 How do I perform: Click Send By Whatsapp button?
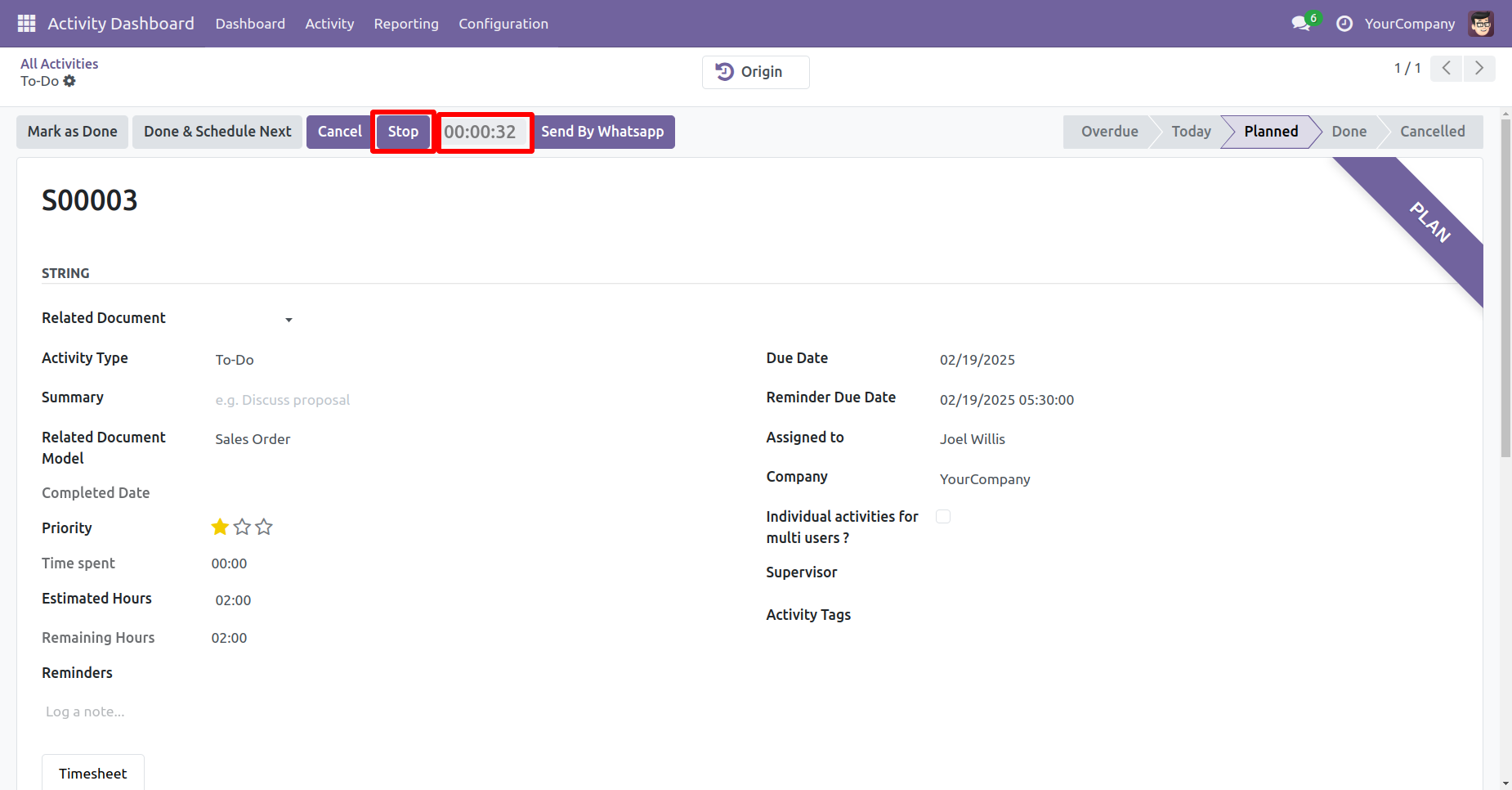[x=602, y=132]
